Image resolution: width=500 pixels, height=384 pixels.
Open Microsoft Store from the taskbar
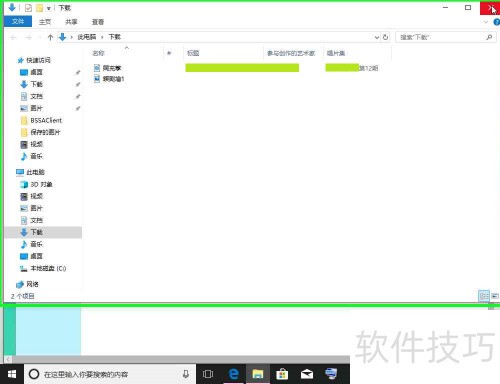[x=282, y=374]
